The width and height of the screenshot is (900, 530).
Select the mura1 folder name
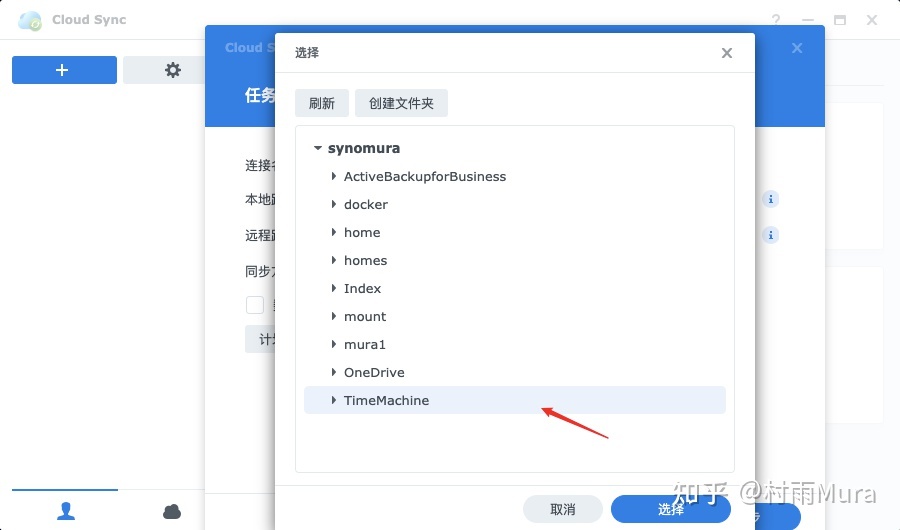click(364, 345)
